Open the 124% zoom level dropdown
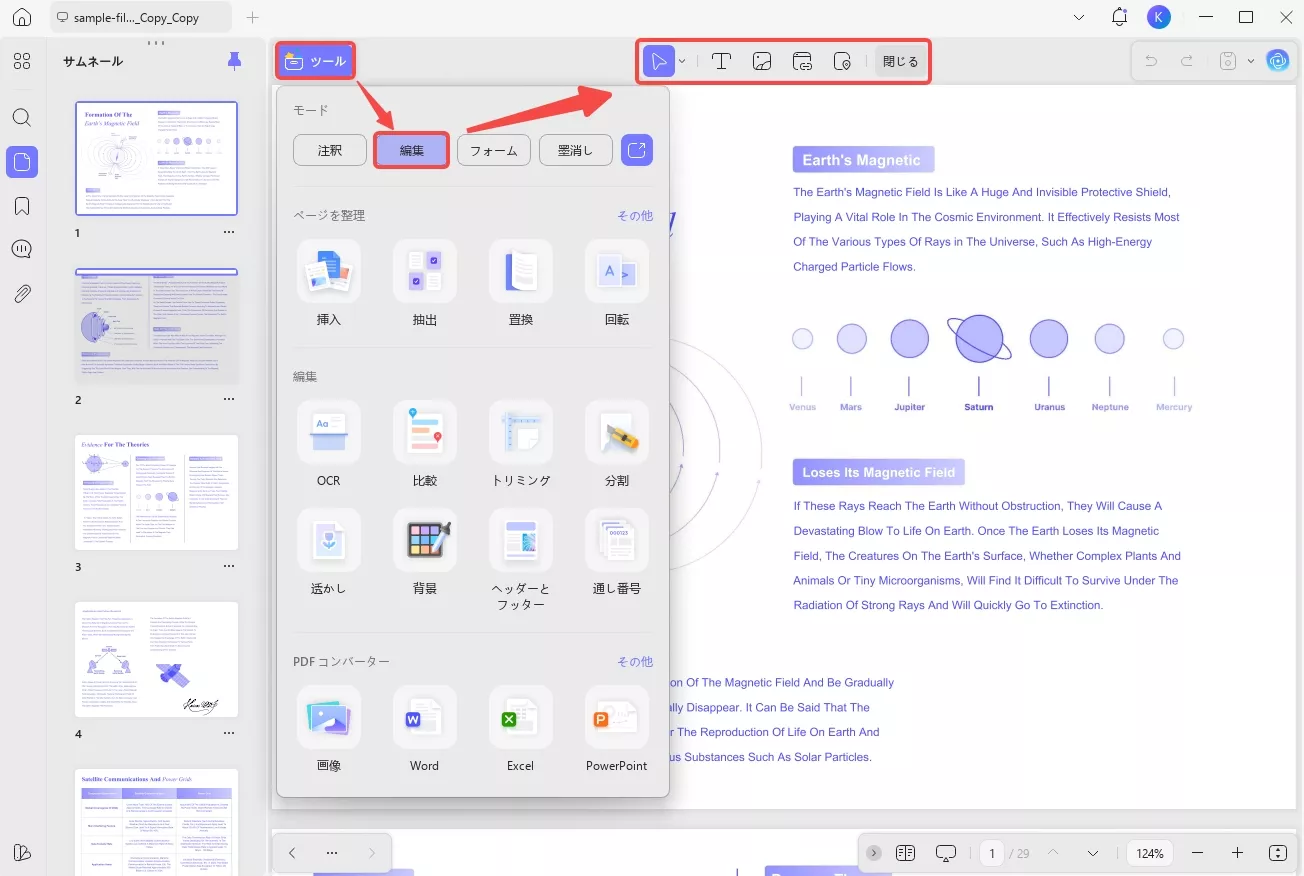The height and width of the screenshot is (876, 1304). pyautogui.click(x=1150, y=853)
